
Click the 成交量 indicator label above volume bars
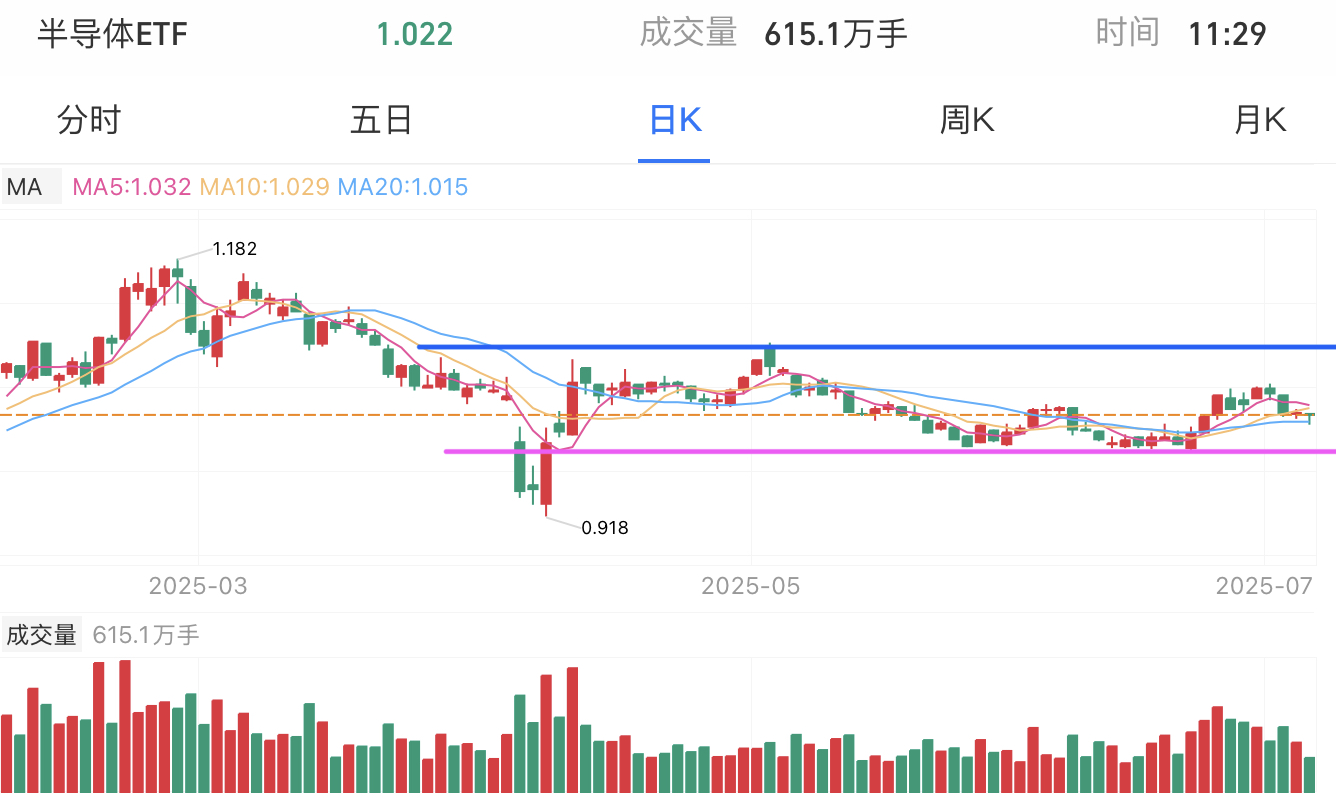pyautogui.click(x=42, y=635)
